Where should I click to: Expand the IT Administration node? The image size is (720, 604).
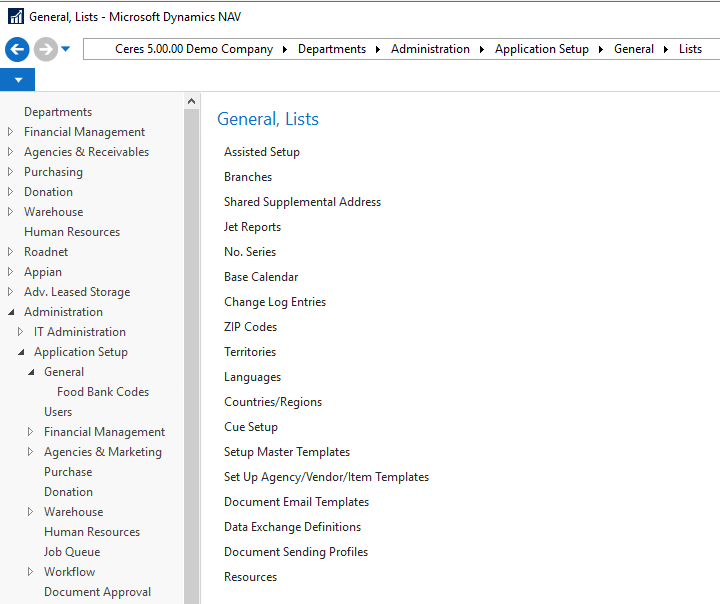click(x=21, y=332)
